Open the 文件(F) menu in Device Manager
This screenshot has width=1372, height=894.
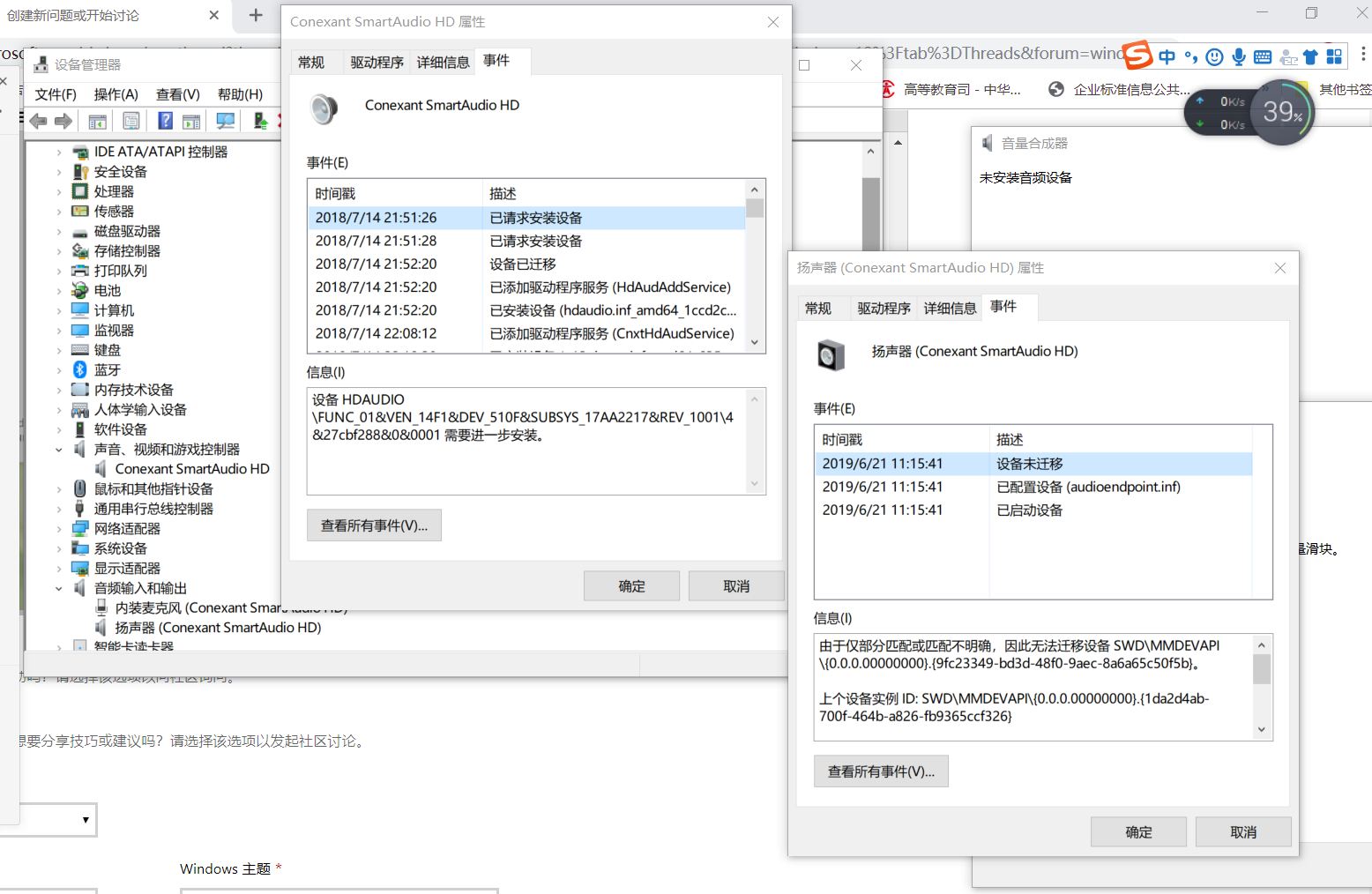(56, 94)
